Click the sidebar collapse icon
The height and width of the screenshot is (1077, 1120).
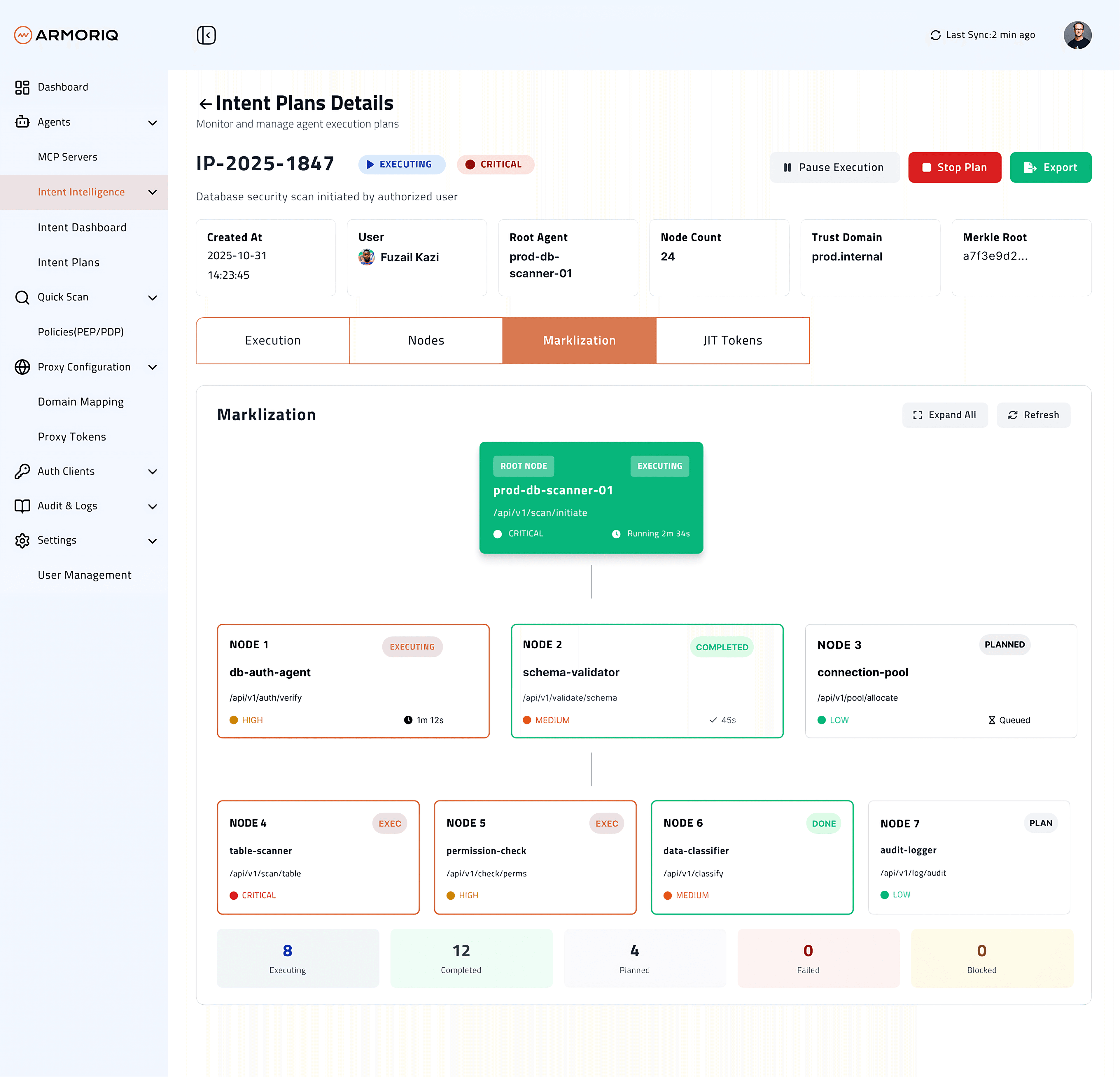coord(206,35)
